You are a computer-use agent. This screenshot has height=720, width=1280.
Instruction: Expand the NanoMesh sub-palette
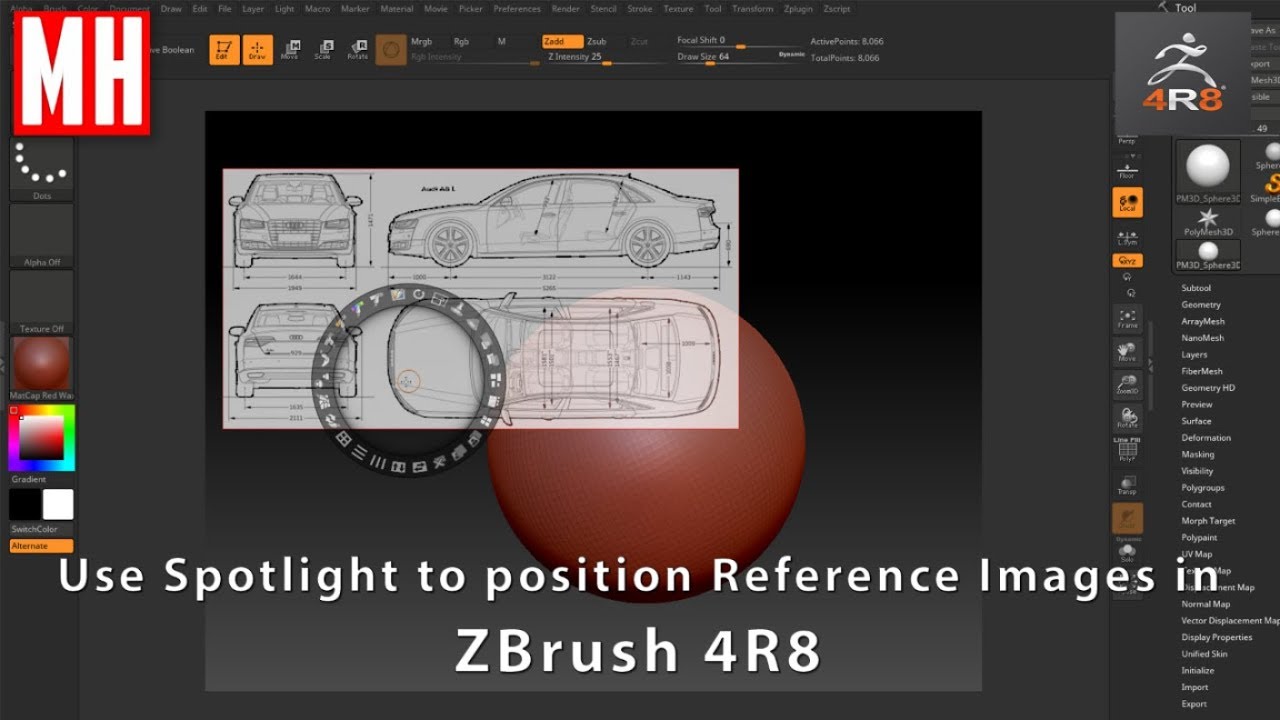1203,338
